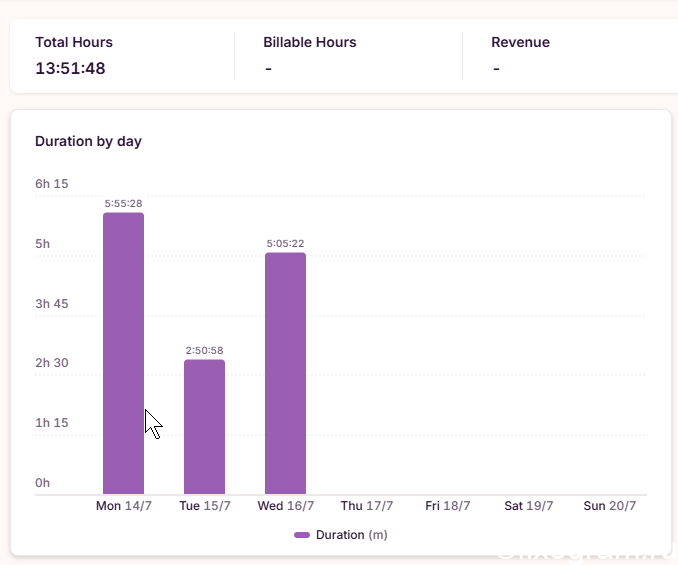Click the Thu 17/7 axis label
The height and width of the screenshot is (565, 678).
(x=367, y=506)
